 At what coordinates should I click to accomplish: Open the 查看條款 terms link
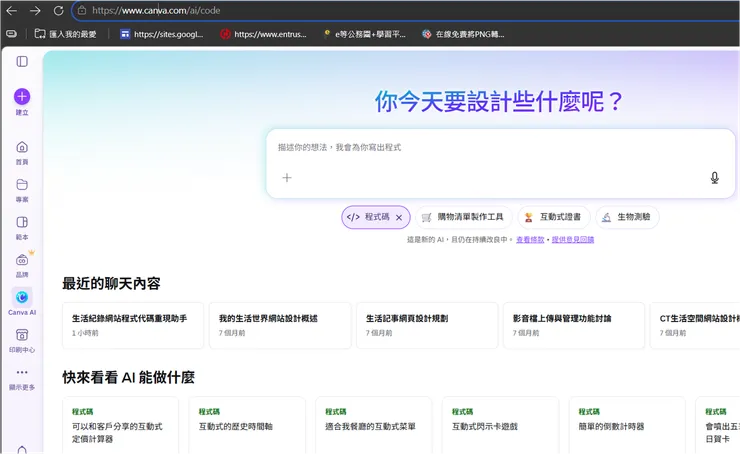coord(530,240)
